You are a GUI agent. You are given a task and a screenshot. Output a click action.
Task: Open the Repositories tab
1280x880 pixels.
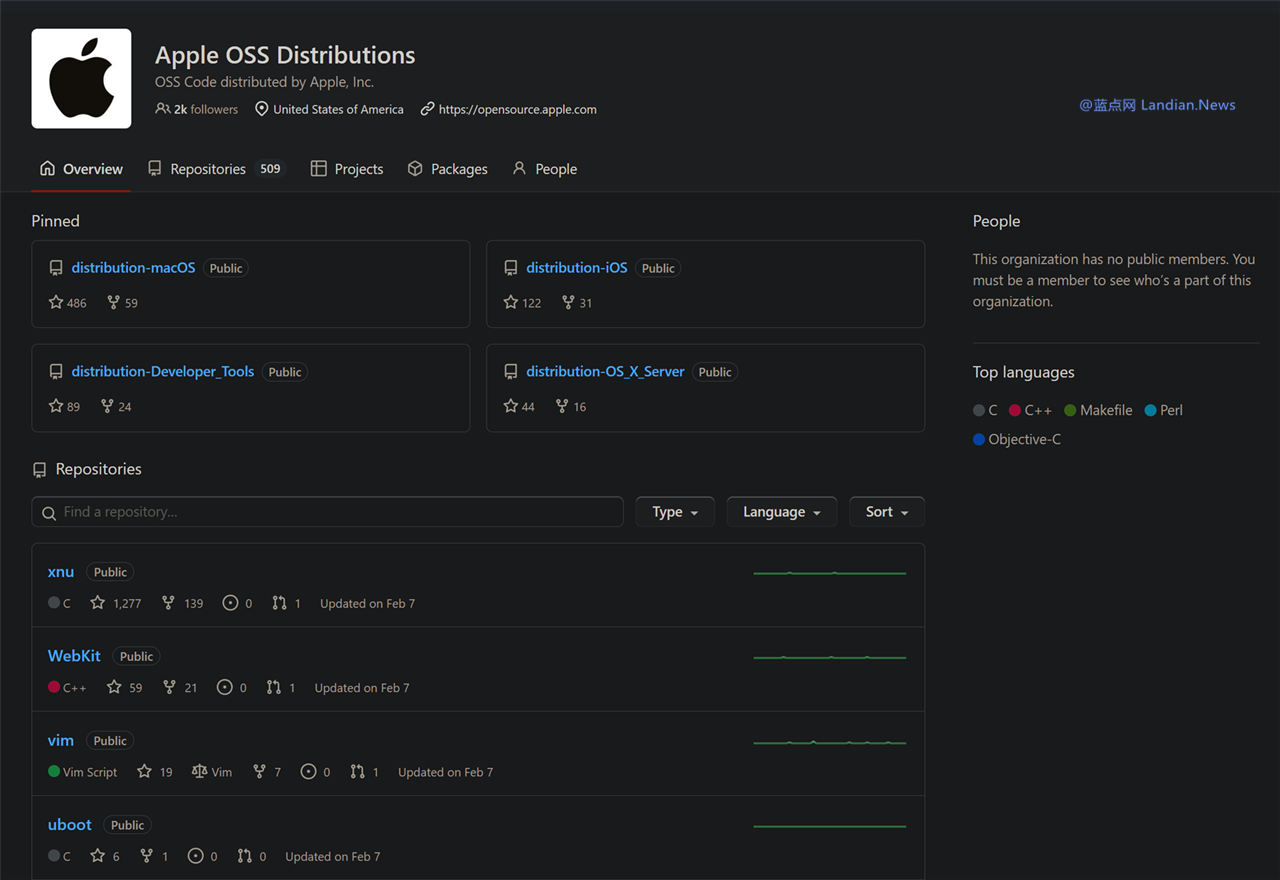(216, 169)
